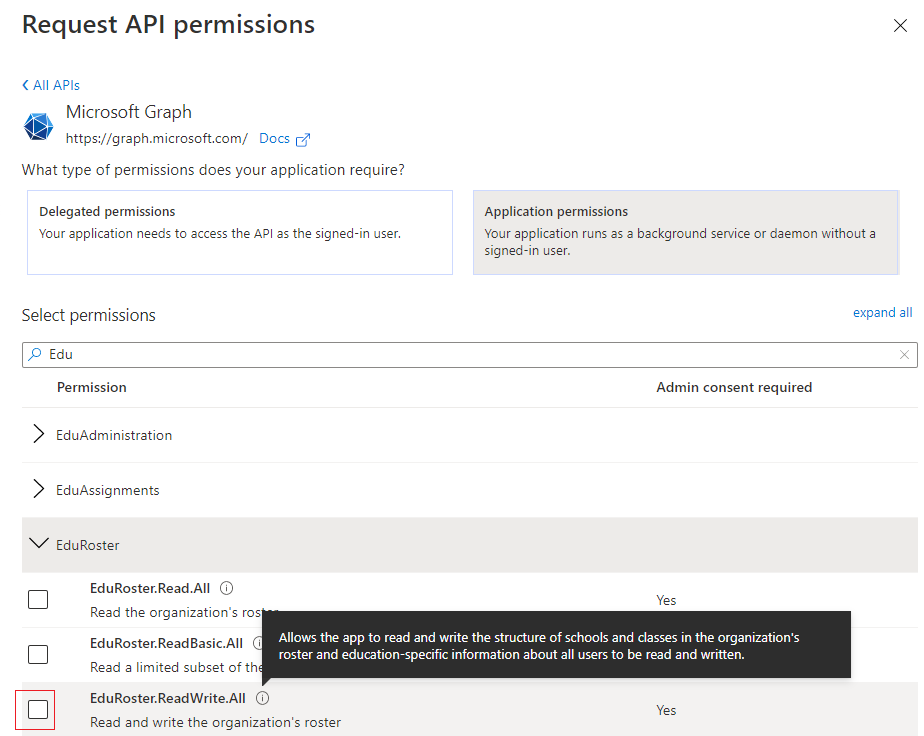Viewport: 924px width, 736px height.
Task: Clear the search box with the X icon
Action: coord(904,355)
